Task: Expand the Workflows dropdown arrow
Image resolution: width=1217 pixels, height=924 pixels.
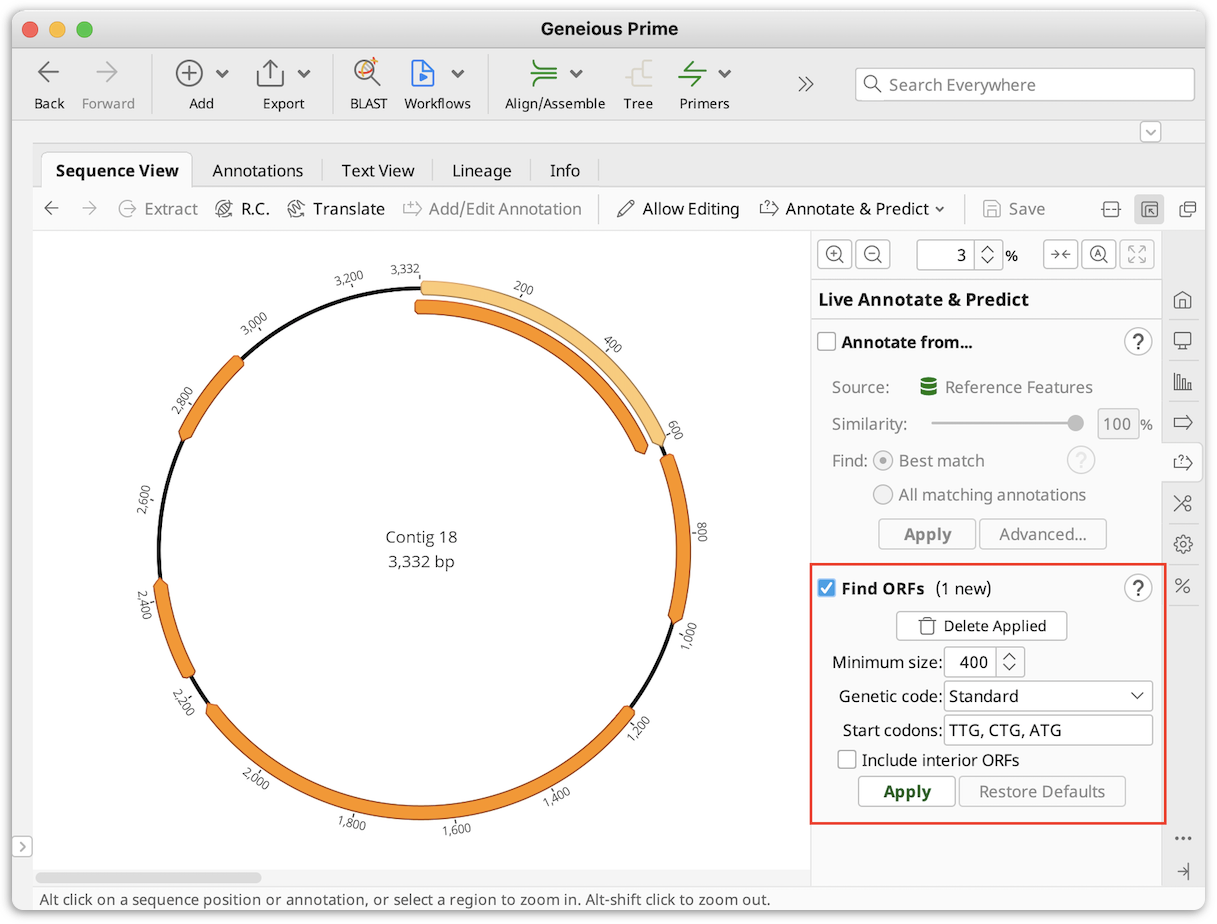Action: point(458,74)
